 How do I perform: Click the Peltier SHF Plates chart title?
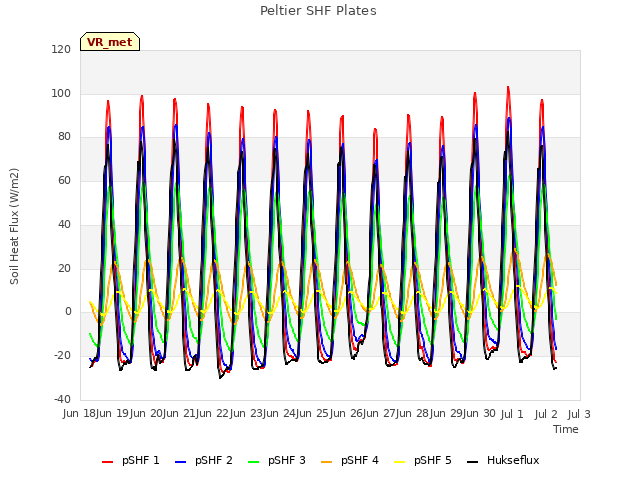[318, 11]
